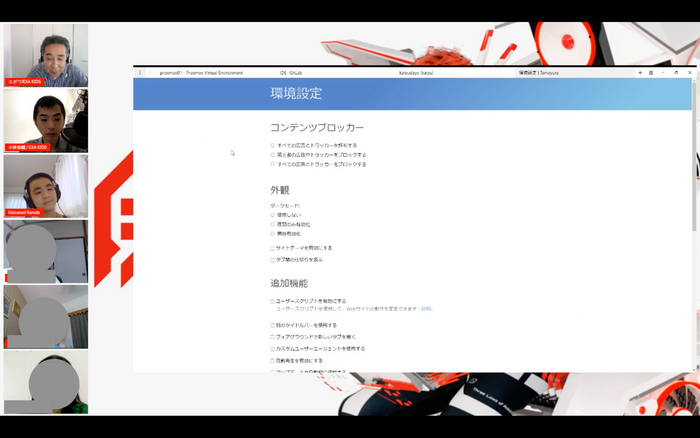
Task: Open the browser menu icon beside plus
Action: [651, 72]
